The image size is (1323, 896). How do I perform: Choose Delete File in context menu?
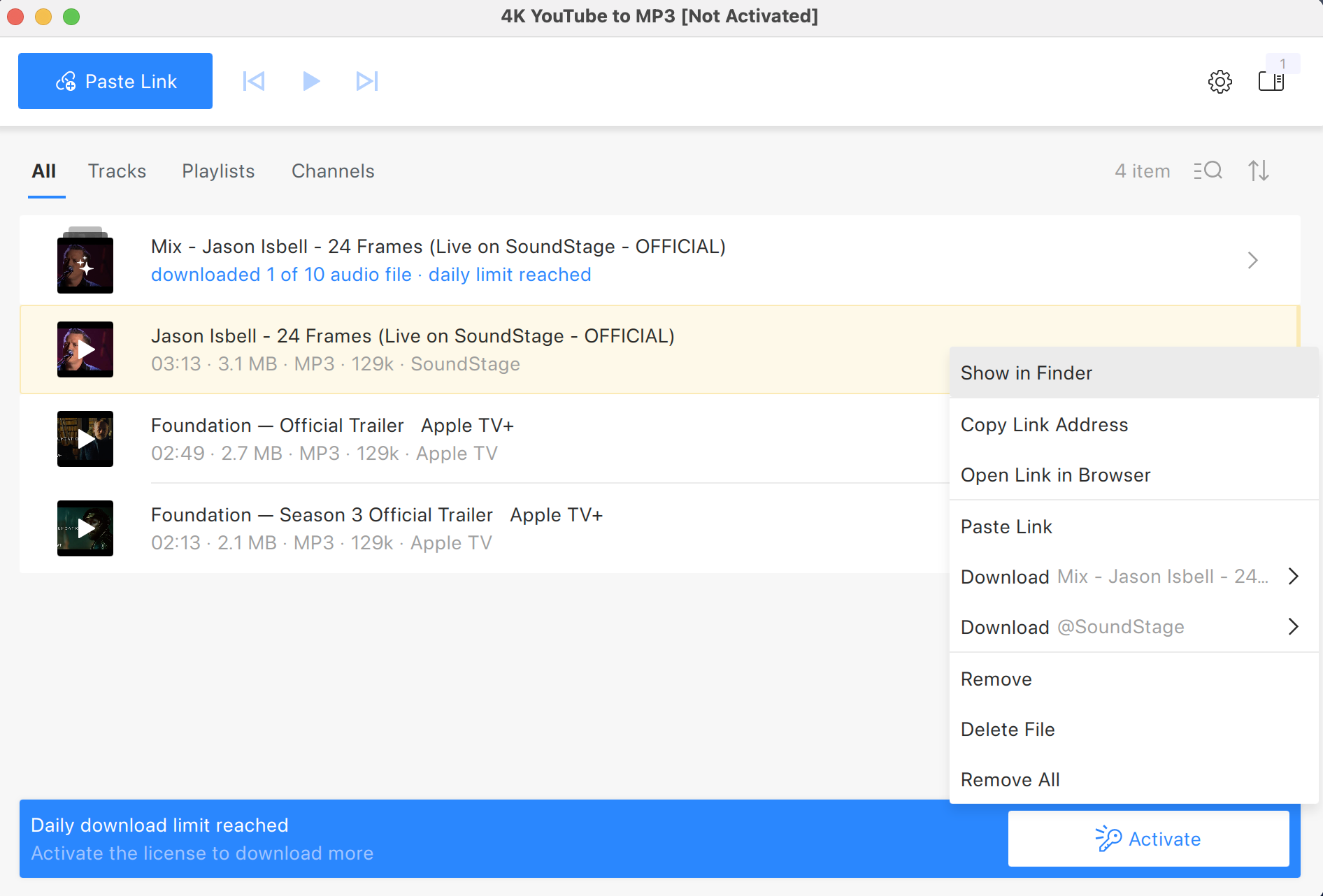[1008, 730]
